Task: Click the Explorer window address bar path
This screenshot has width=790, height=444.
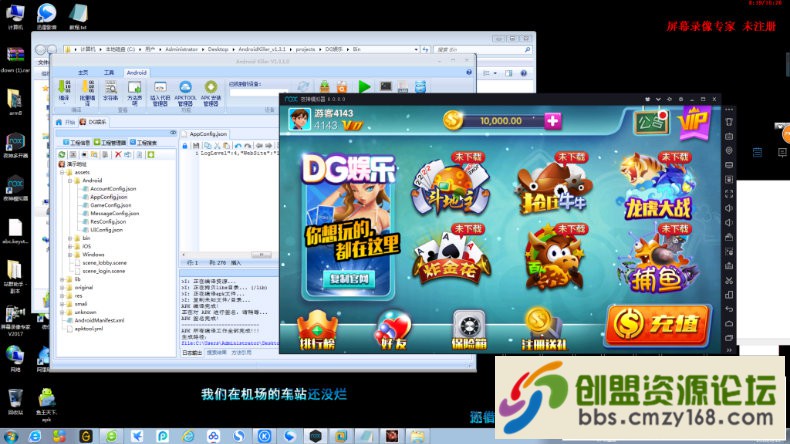Action: click(241, 49)
